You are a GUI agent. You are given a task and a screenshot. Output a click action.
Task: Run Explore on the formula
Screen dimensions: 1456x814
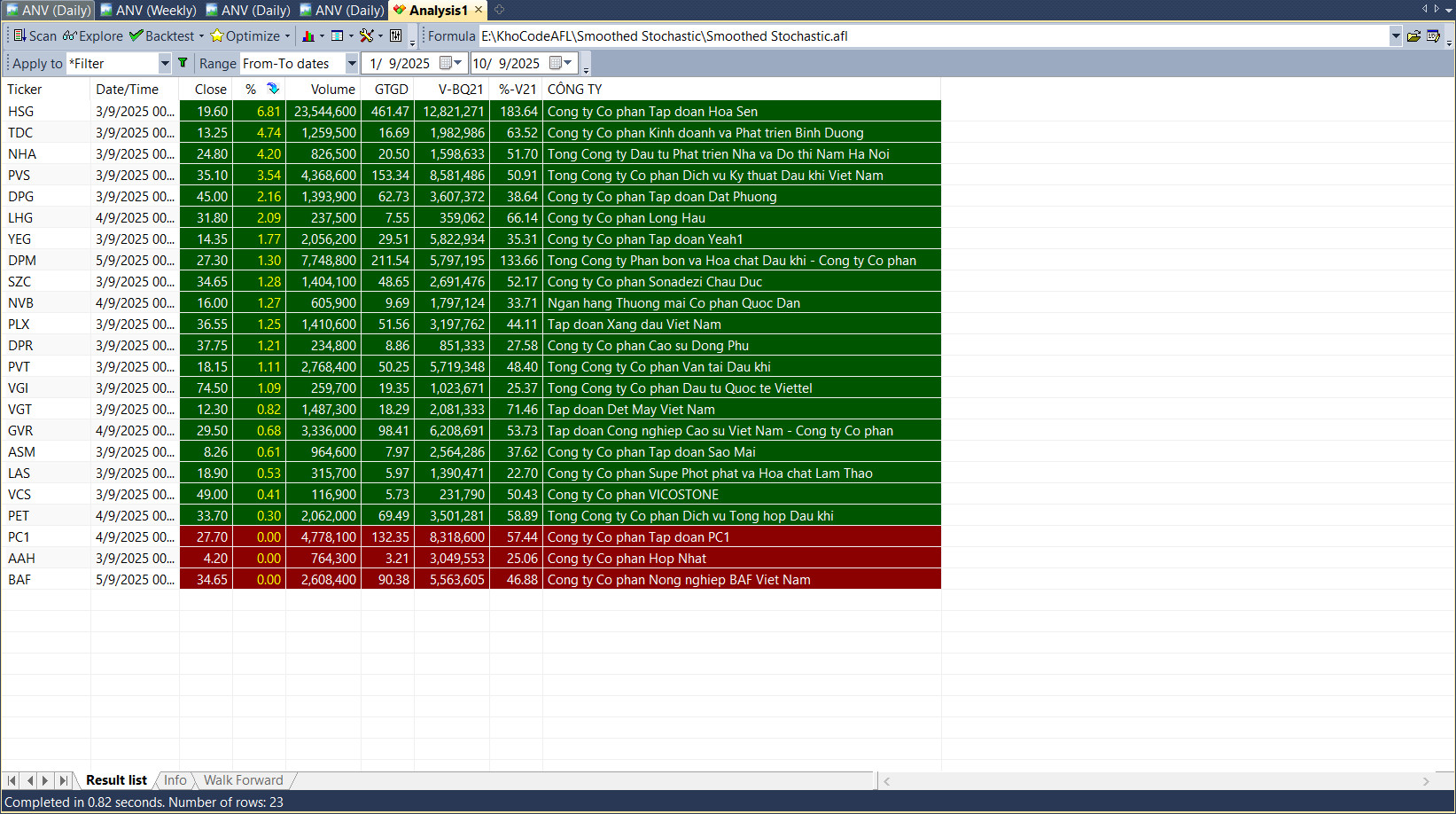coord(93,36)
